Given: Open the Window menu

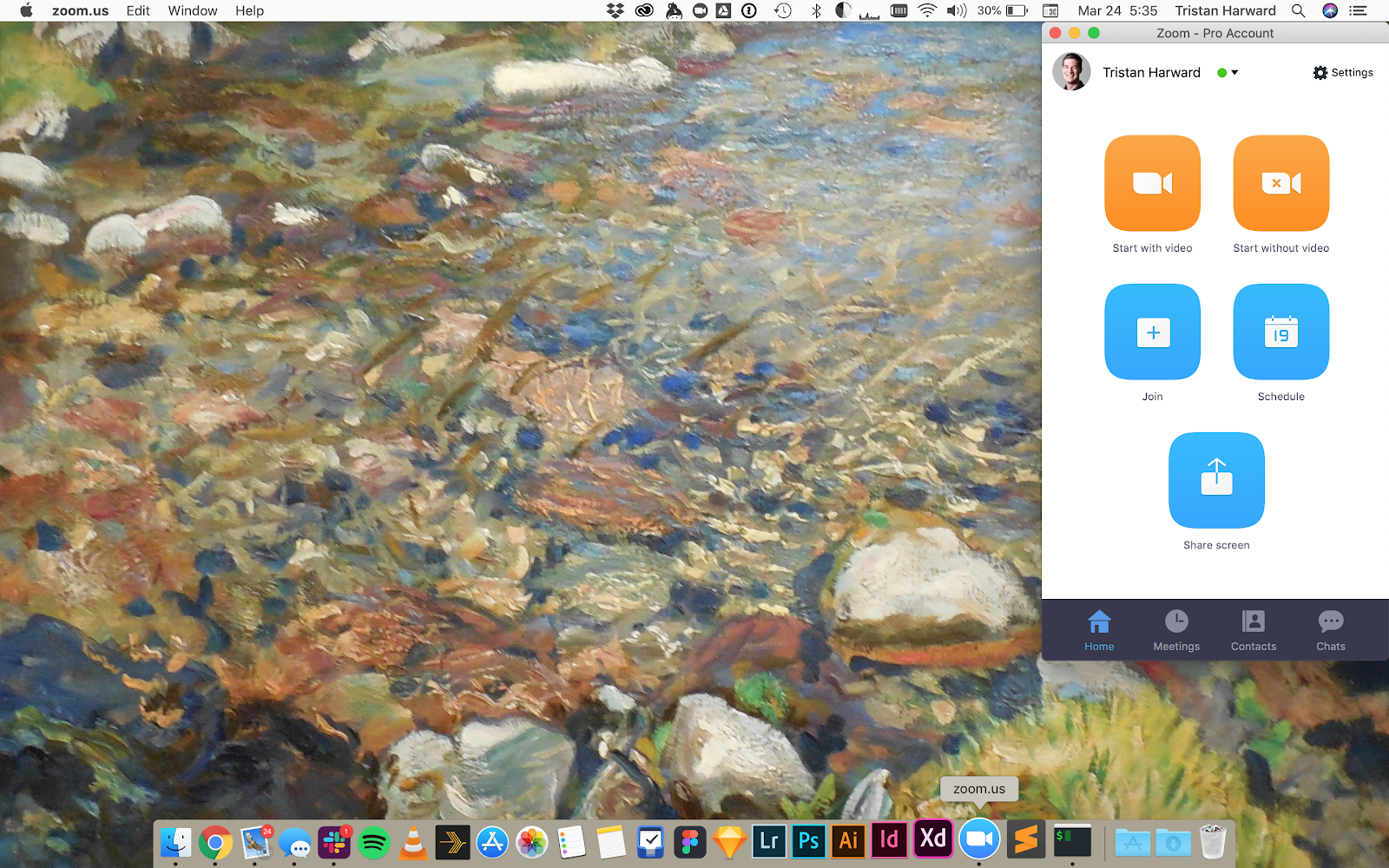Looking at the screenshot, I should point(193,10).
